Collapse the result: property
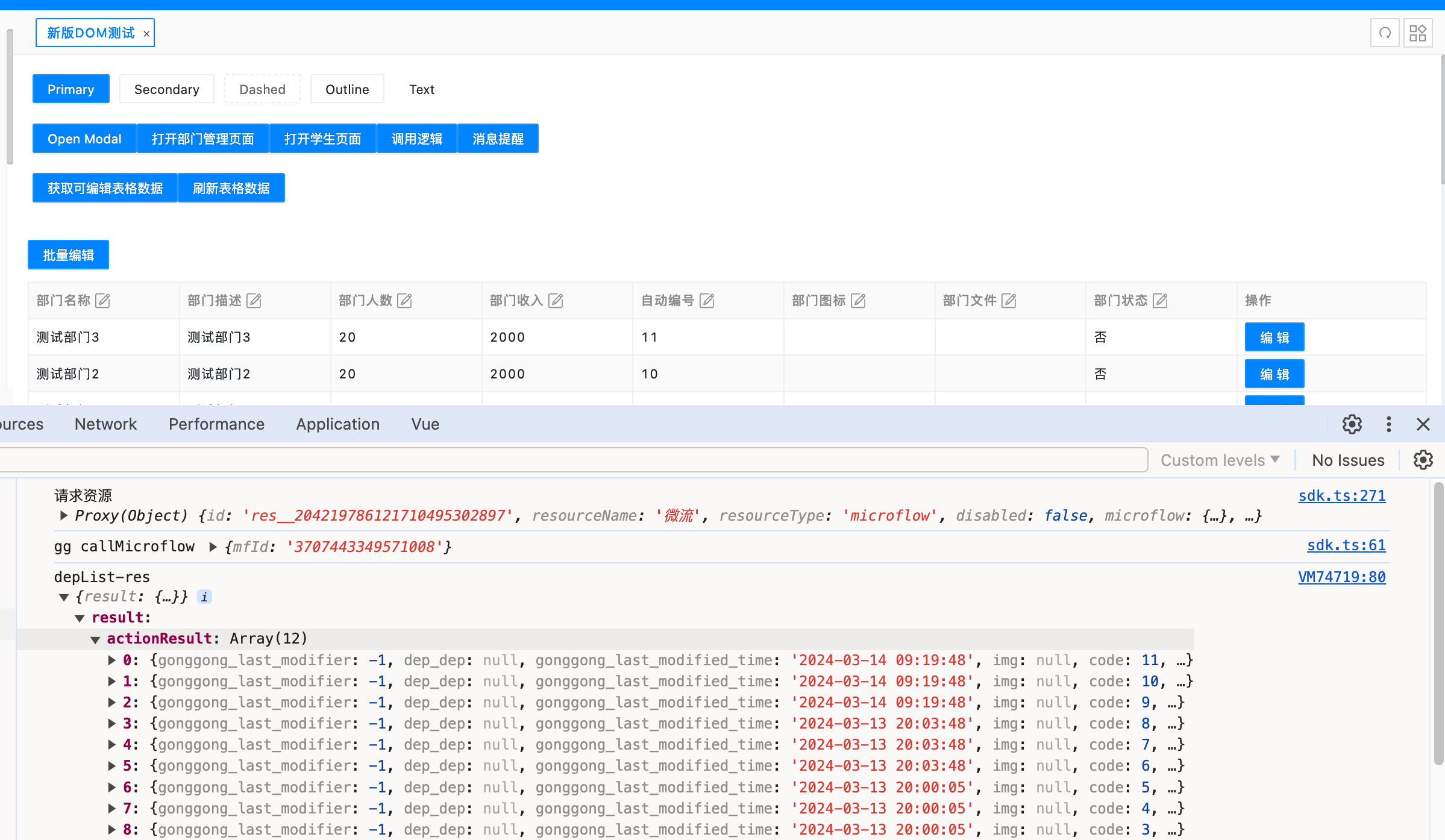The height and width of the screenshot is (840, 1445). click(80, 618)
